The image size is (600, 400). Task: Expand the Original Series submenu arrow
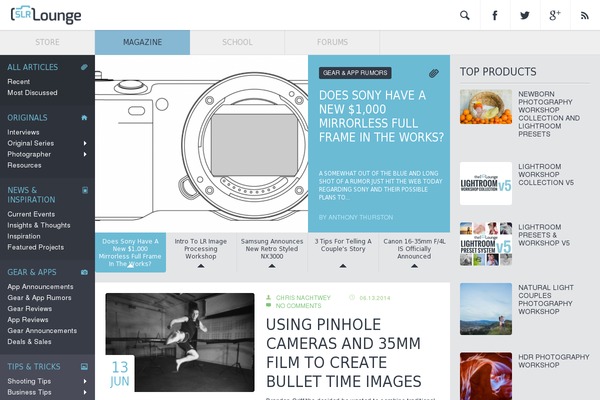click(85, 143)
